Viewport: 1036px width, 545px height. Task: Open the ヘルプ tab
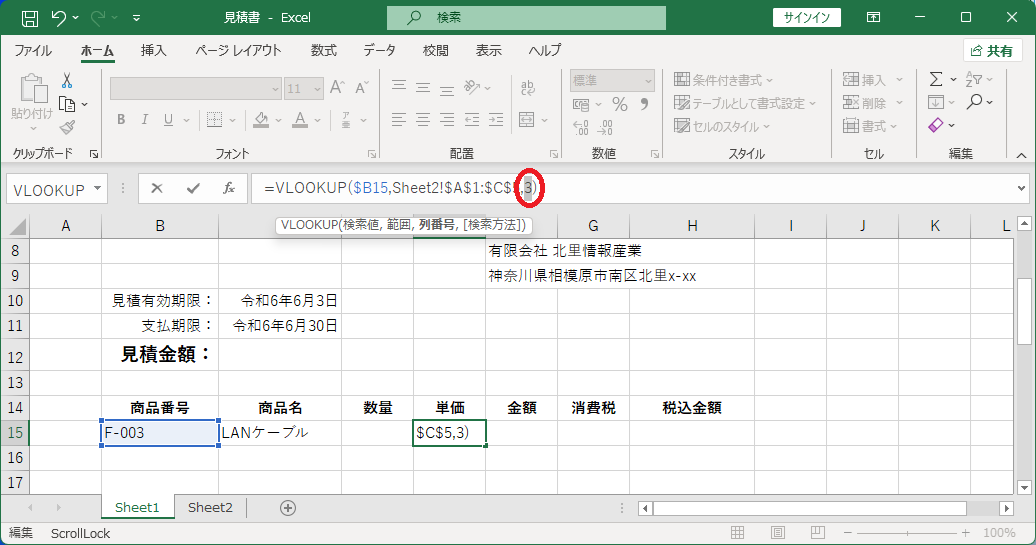click(x=545, y=51)
